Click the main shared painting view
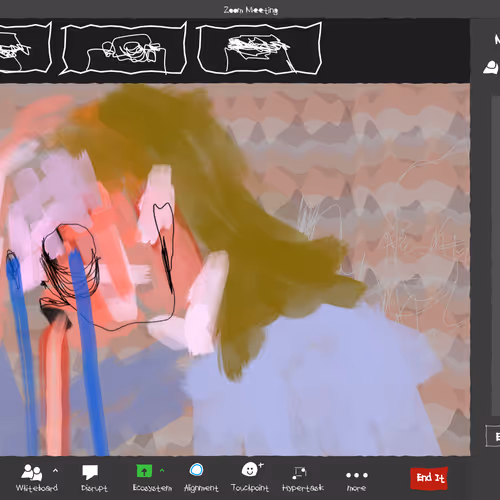The height and width of the screenshot is (500, 500). pos(235,270)
